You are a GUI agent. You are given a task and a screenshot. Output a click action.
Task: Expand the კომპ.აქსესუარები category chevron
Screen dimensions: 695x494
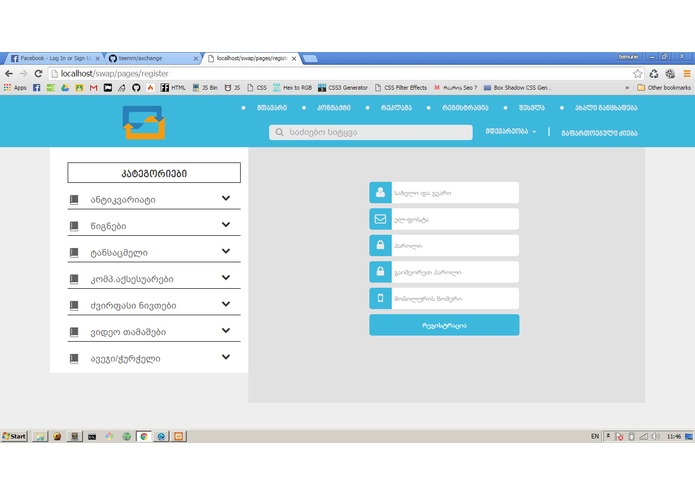click(x=226, y=277)
